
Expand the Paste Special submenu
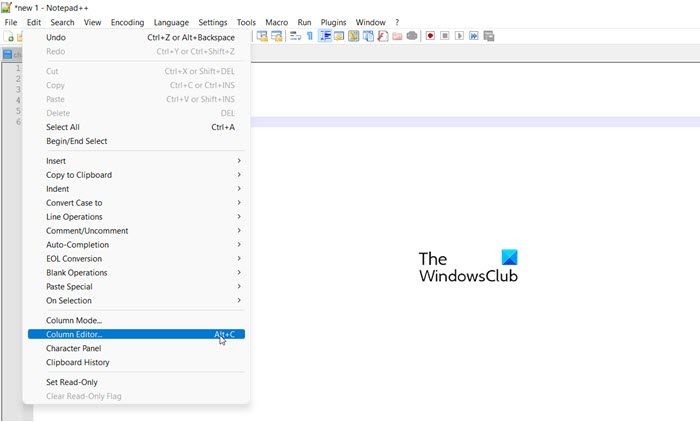pos(136,287)
